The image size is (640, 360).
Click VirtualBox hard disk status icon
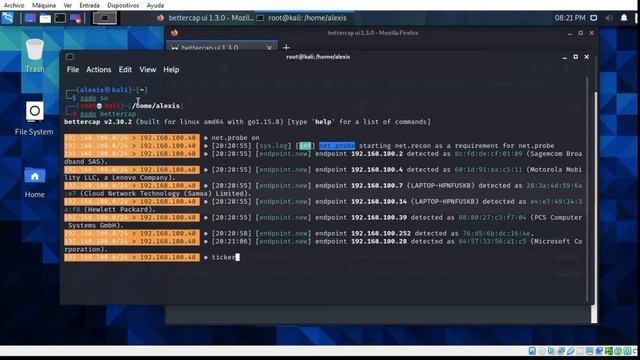[532, 351]
